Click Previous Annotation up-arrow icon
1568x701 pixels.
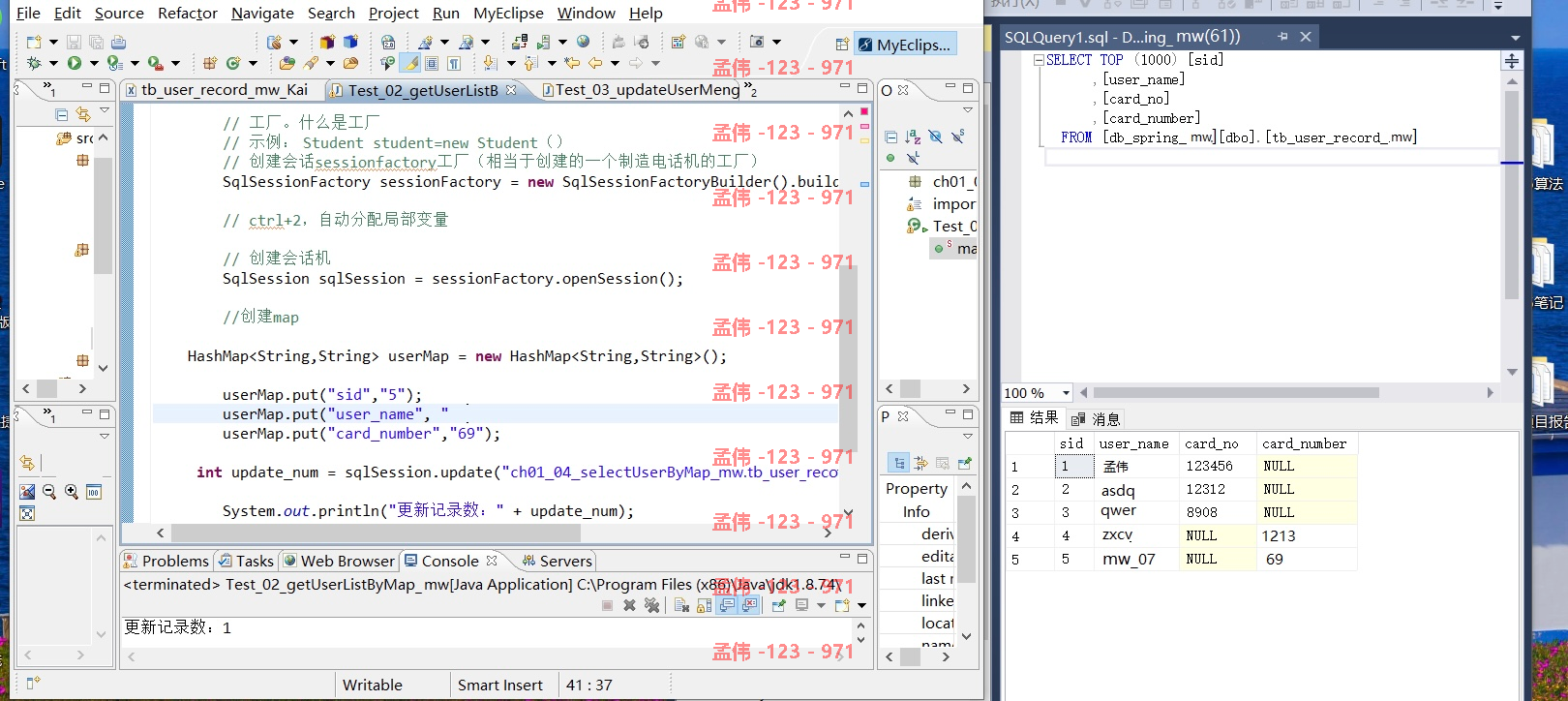point(530,63)
